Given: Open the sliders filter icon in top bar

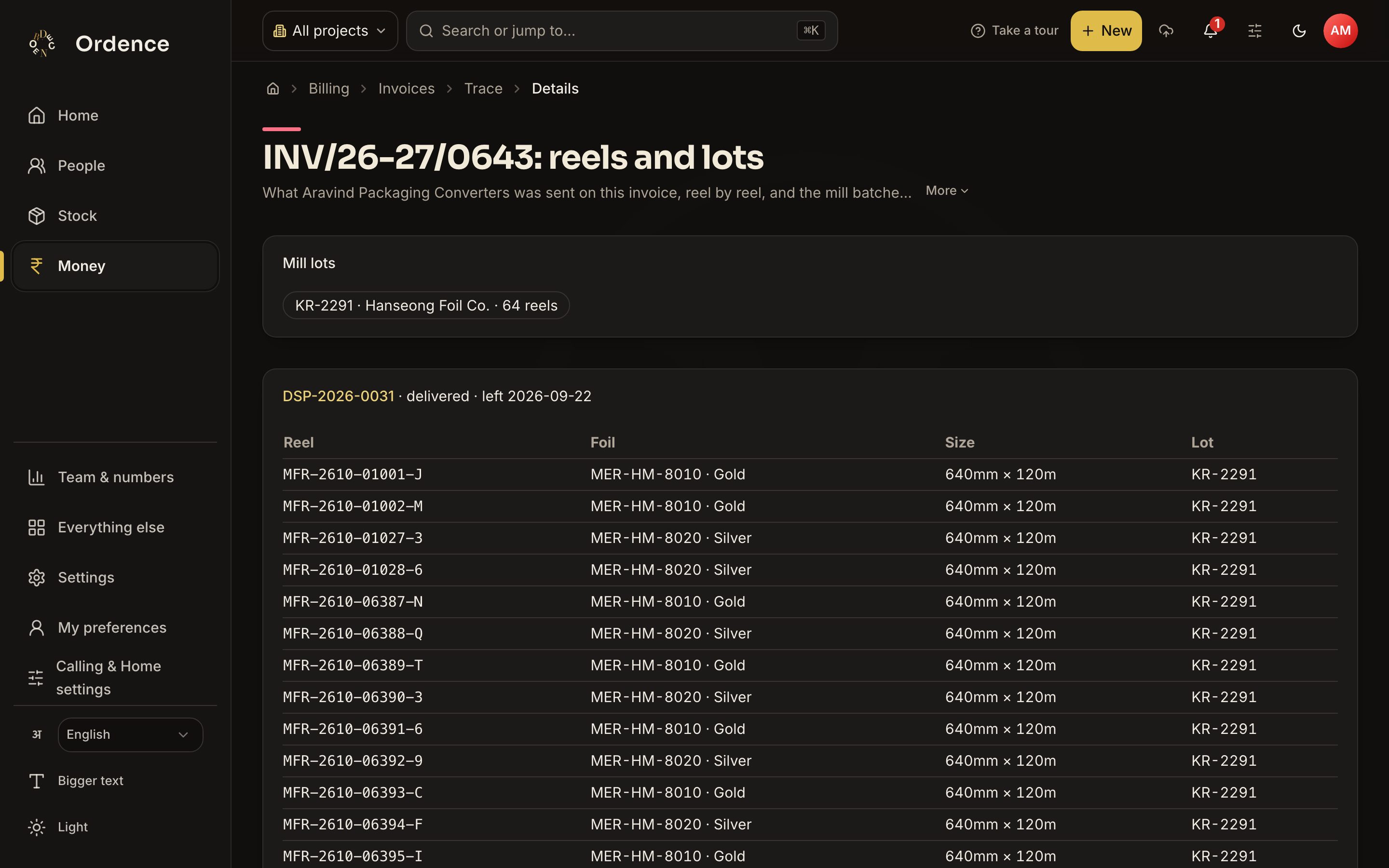Looking at the screenshot, I should (1255, 30).
